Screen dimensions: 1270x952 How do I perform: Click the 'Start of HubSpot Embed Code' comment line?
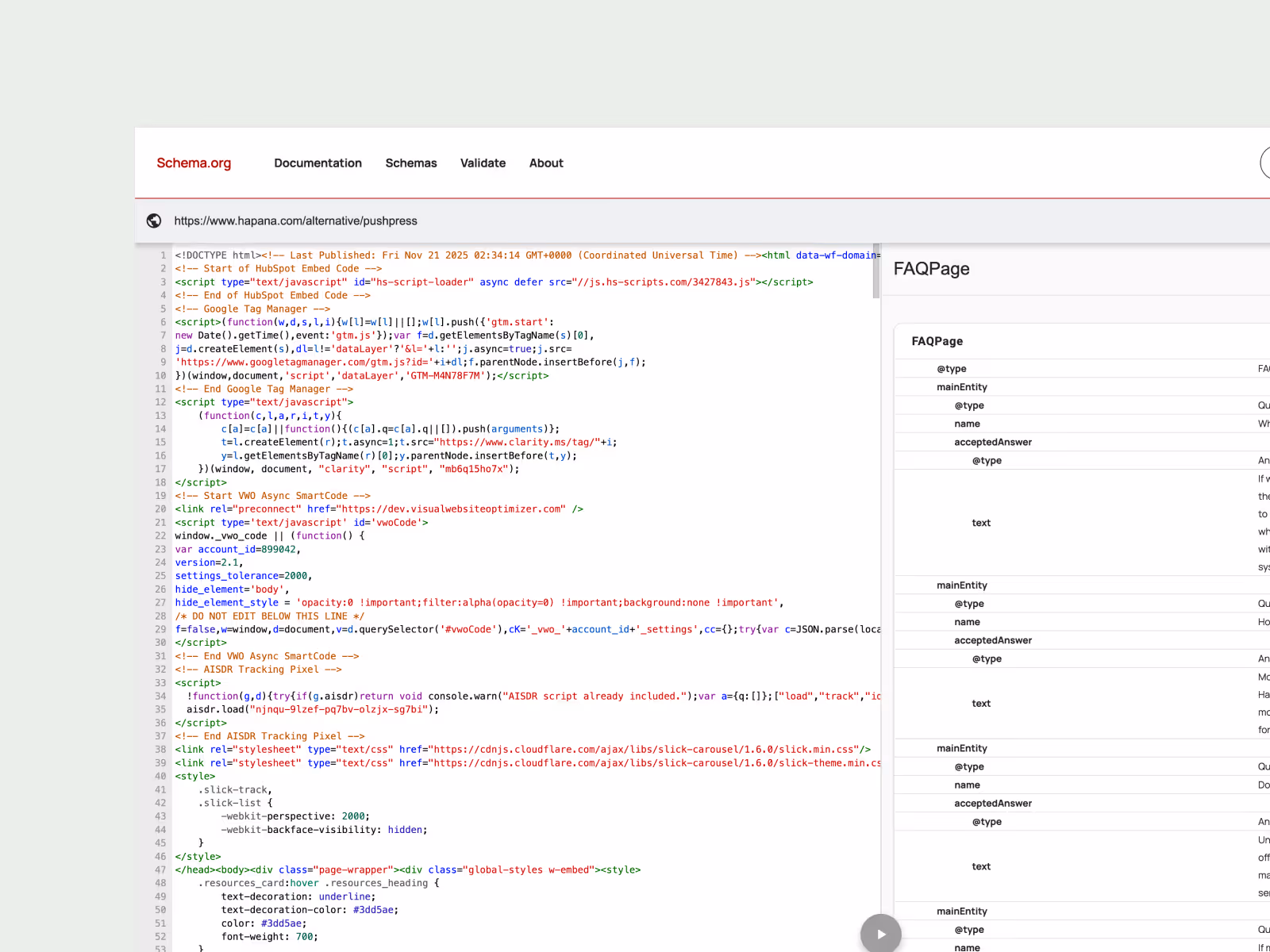tap(279, 269)
